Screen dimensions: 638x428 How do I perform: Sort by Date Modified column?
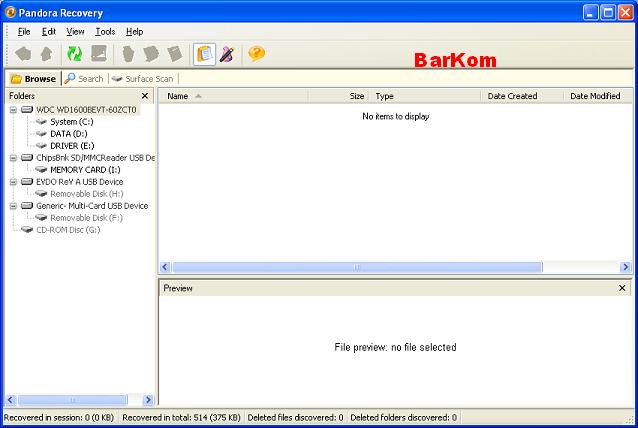598,96
